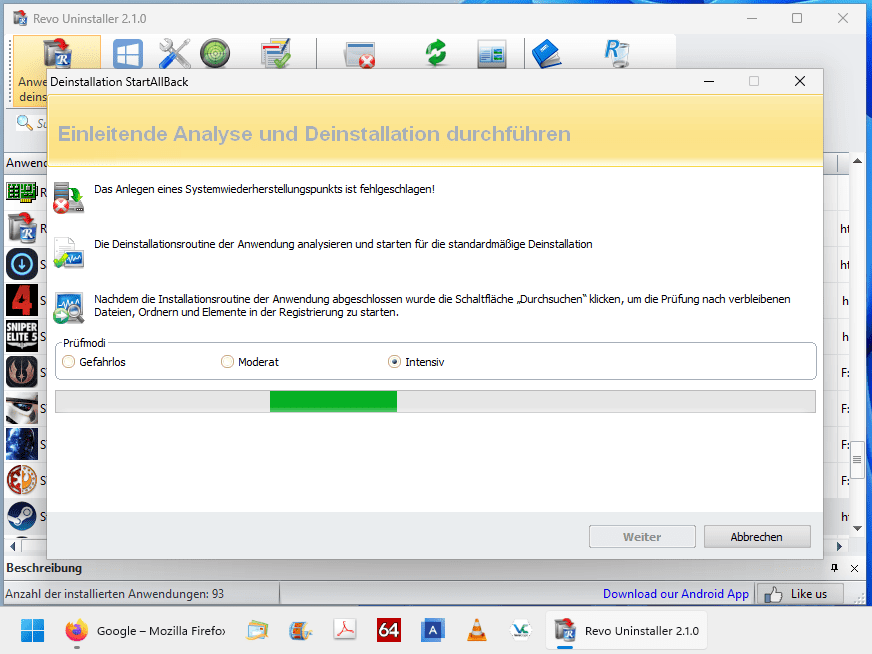Select the red Republic emblem app icon

tap(22, 480)
